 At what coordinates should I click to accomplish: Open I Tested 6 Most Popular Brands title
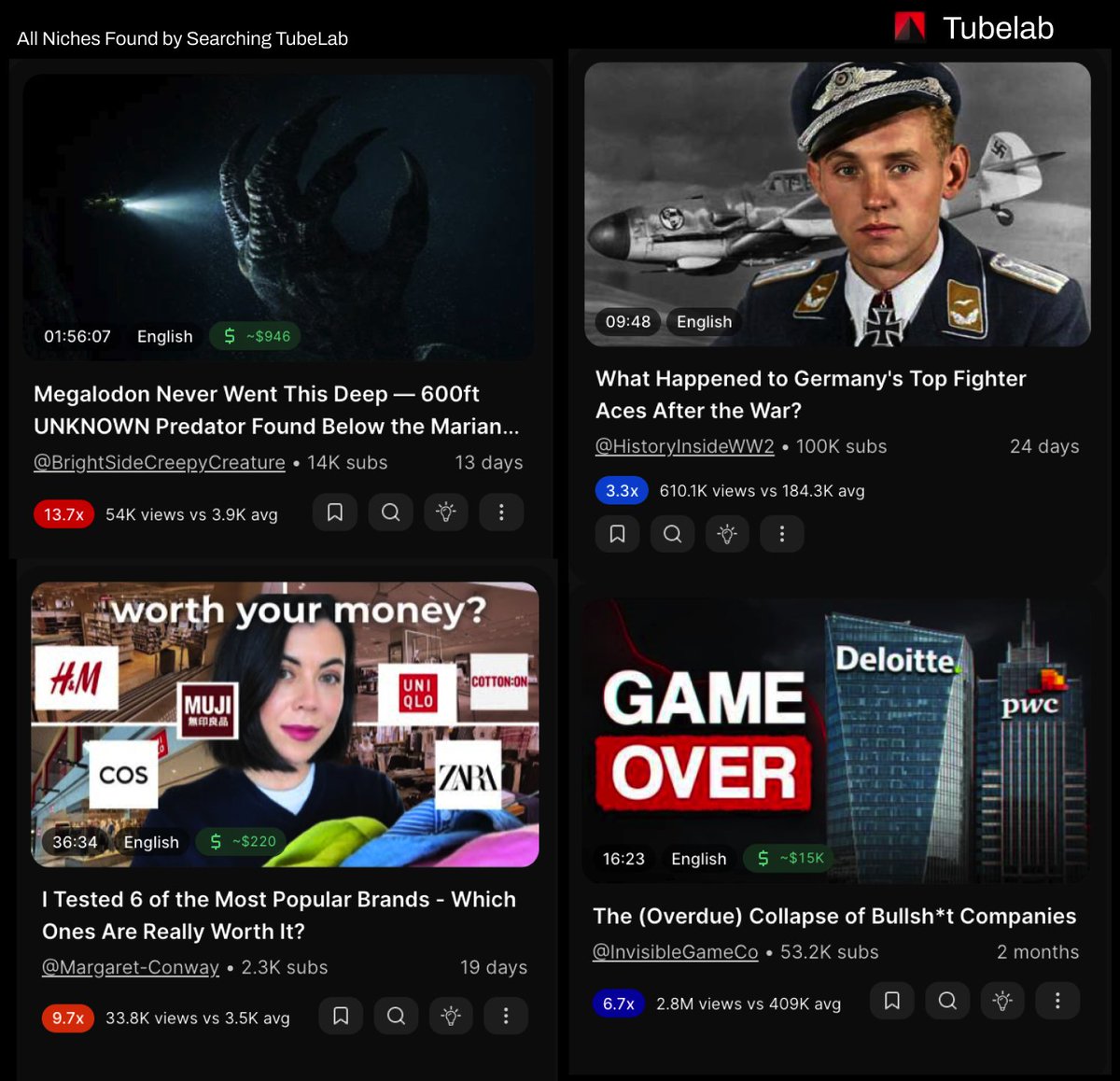click(x=279, y=915)
